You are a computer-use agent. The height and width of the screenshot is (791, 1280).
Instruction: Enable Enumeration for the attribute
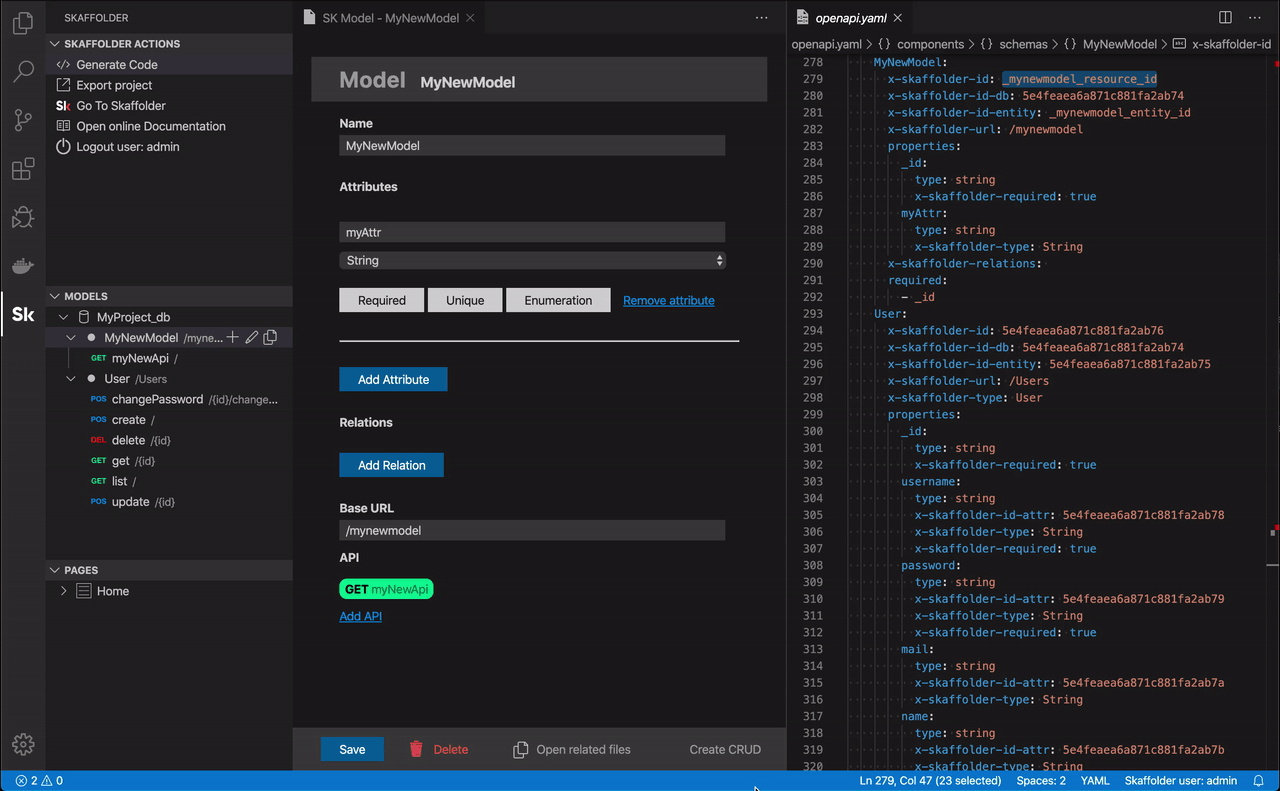[558, 299]
